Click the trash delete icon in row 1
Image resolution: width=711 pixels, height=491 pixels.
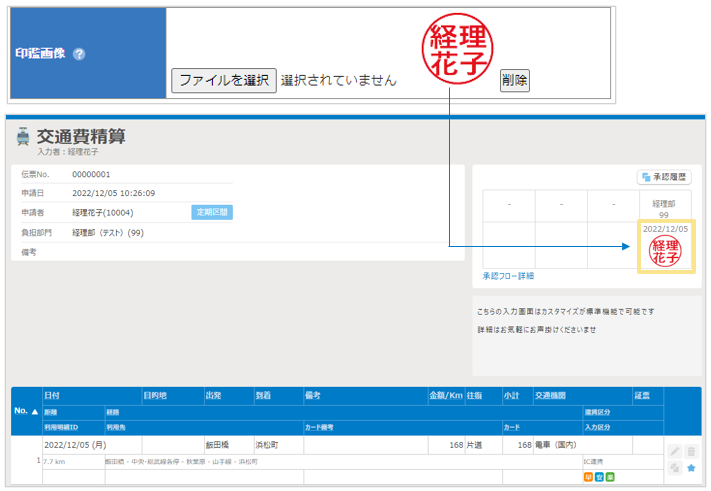point(690,453)
